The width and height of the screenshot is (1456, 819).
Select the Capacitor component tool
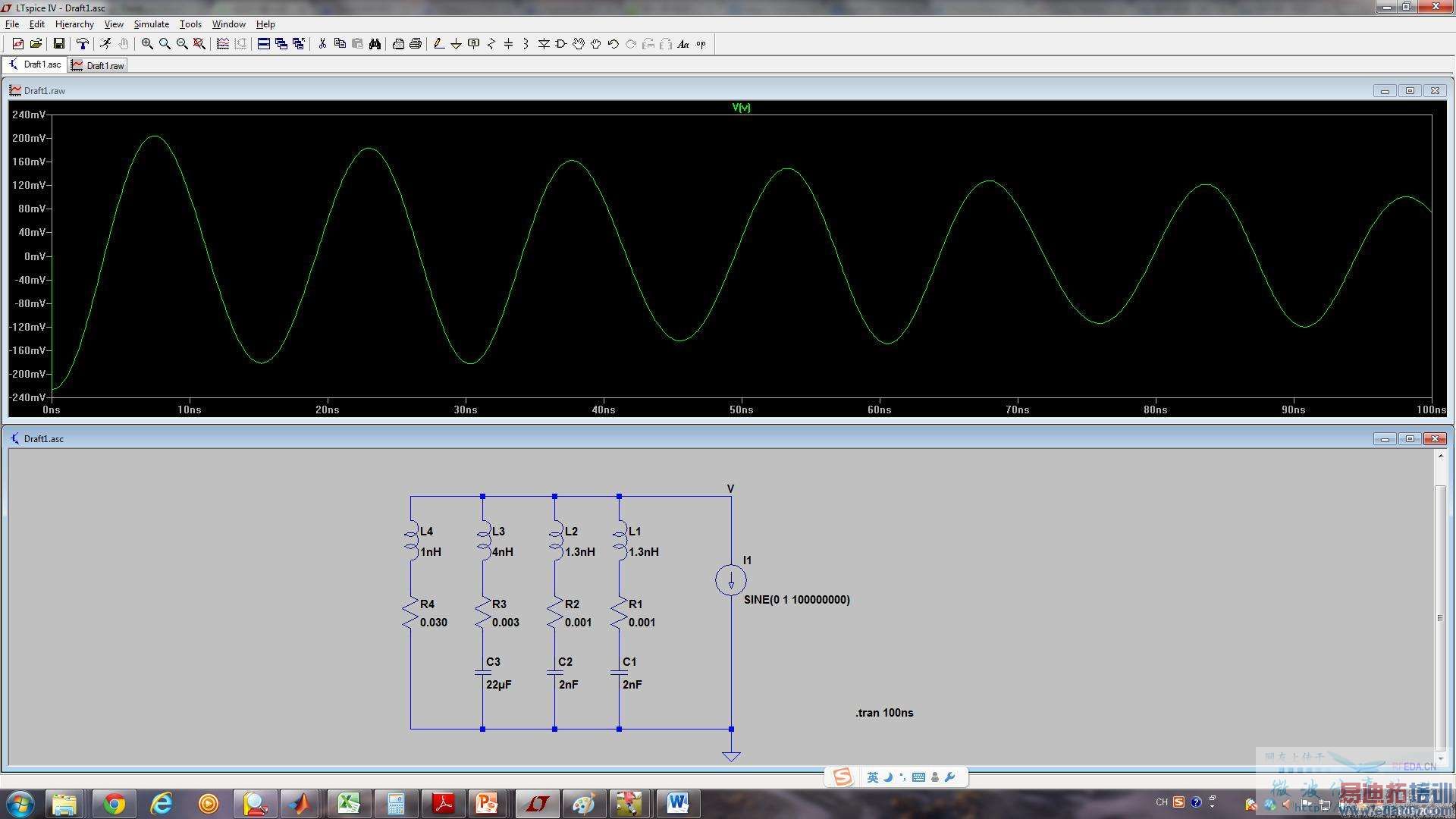click(x=508, y=44)
